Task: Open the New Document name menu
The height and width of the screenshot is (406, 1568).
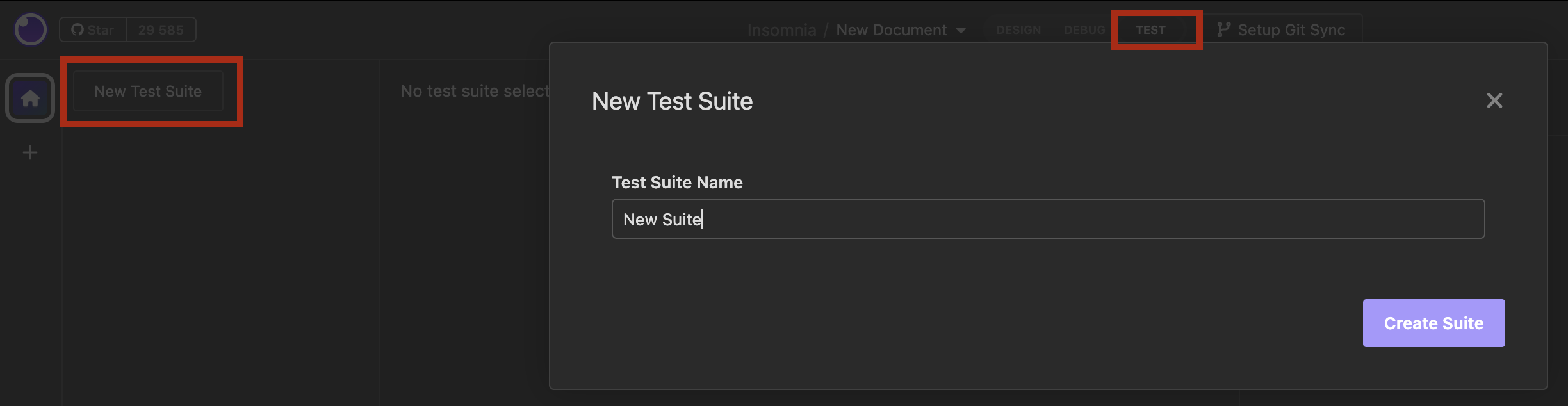Action: coord(891,30)
